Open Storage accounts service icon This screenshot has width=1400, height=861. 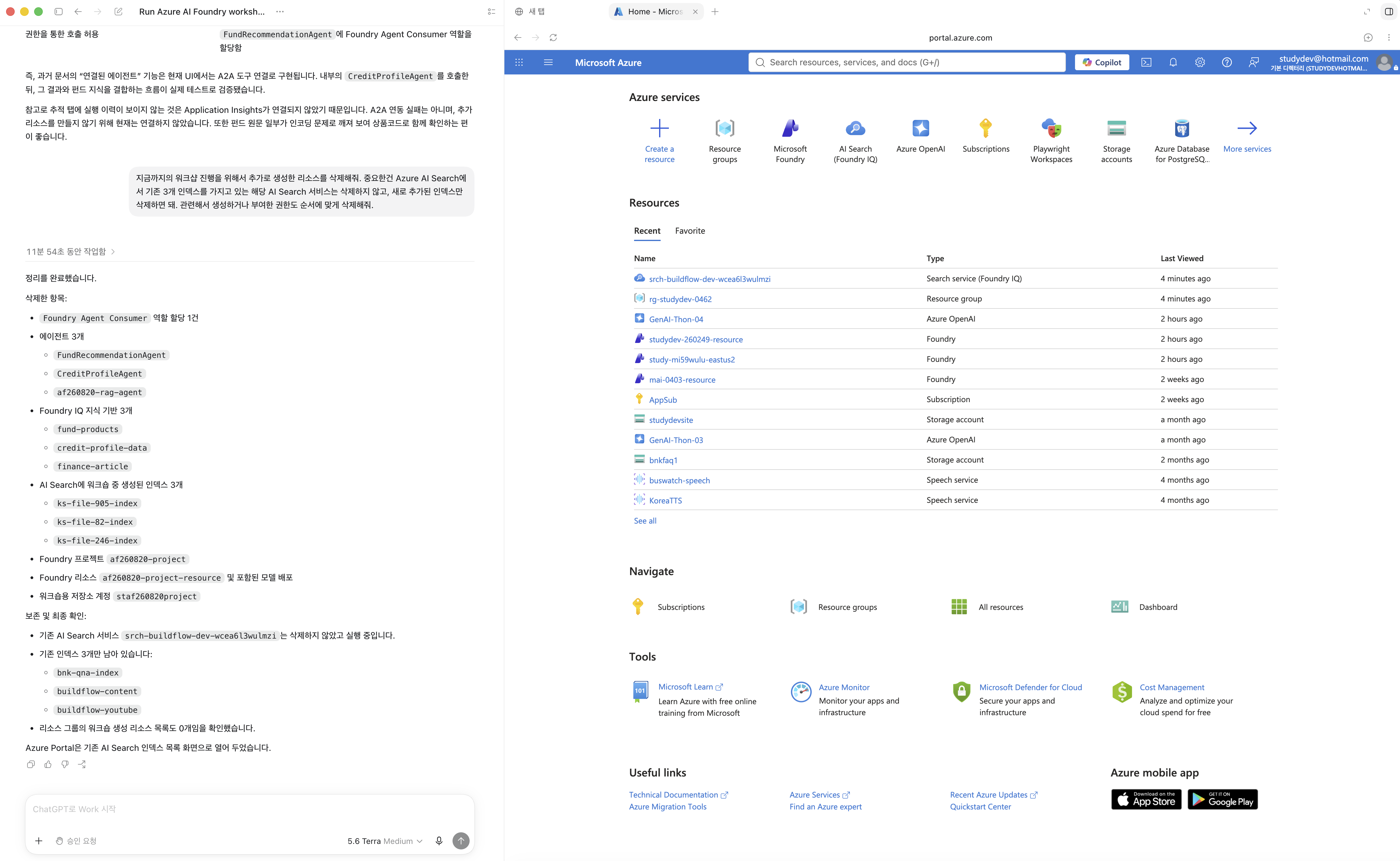pyautogui.click(x=1117, y=128)
